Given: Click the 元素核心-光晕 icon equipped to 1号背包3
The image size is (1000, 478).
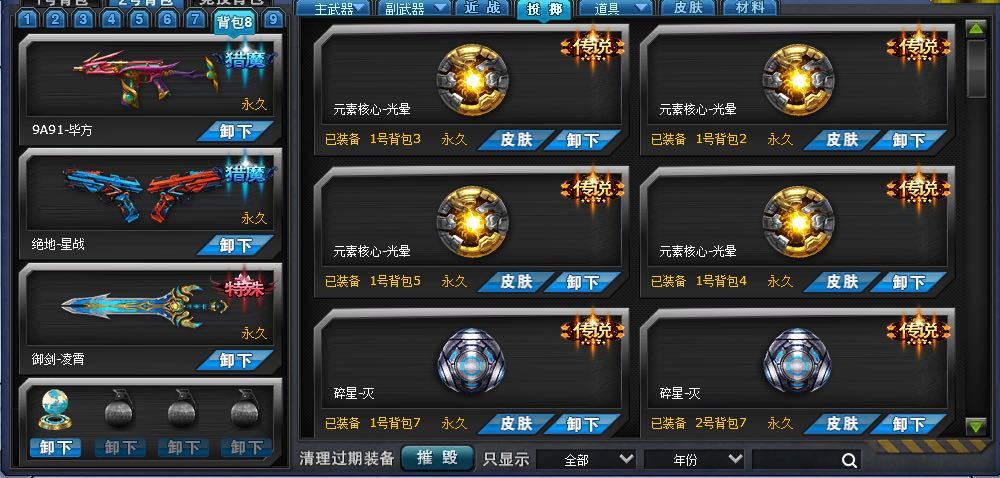Looking at the screenshot, I should point(472,79).
